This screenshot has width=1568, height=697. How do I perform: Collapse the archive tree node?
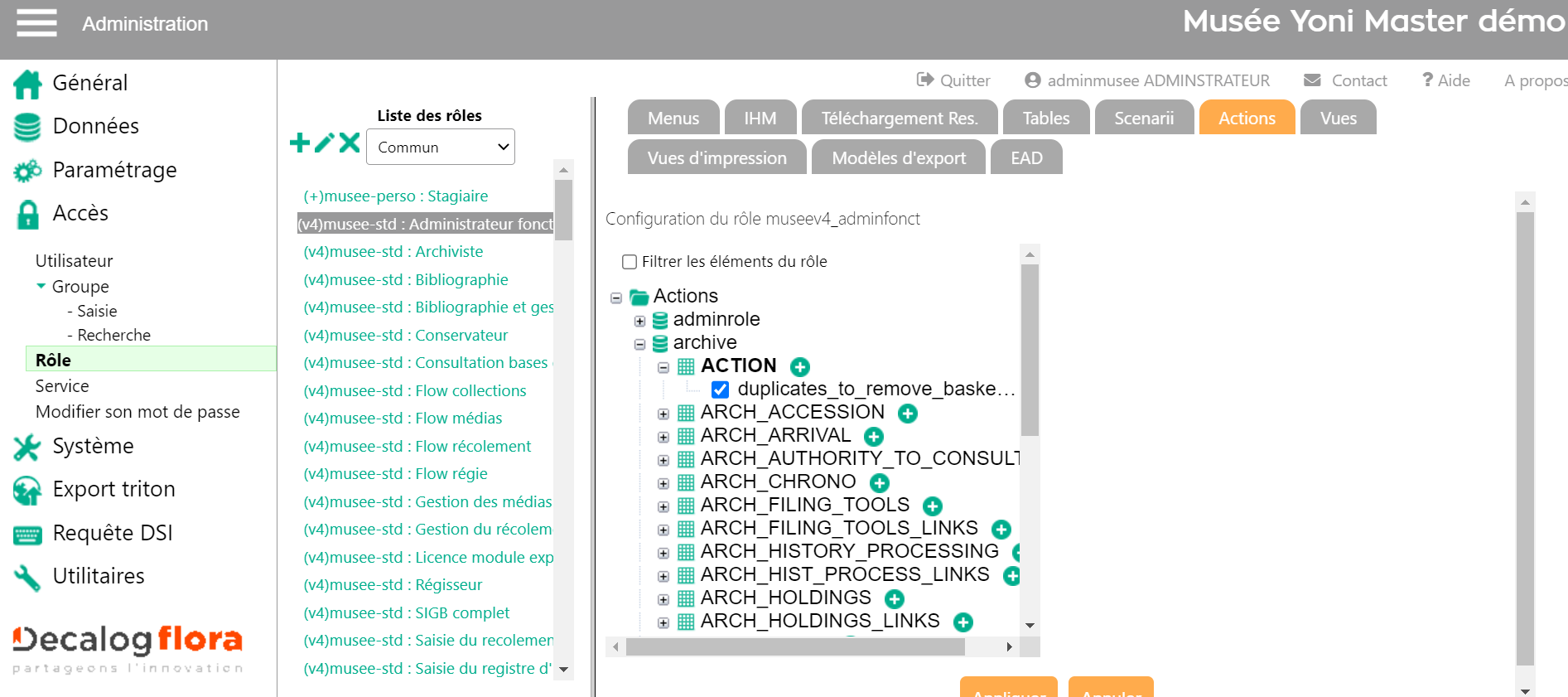(639, 344)
